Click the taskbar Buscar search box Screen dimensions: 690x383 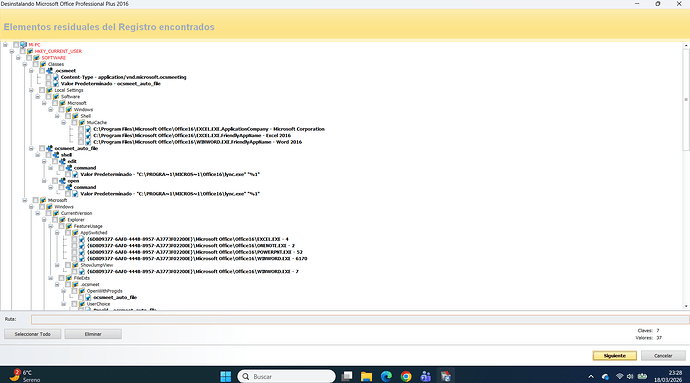coord(286,376)
